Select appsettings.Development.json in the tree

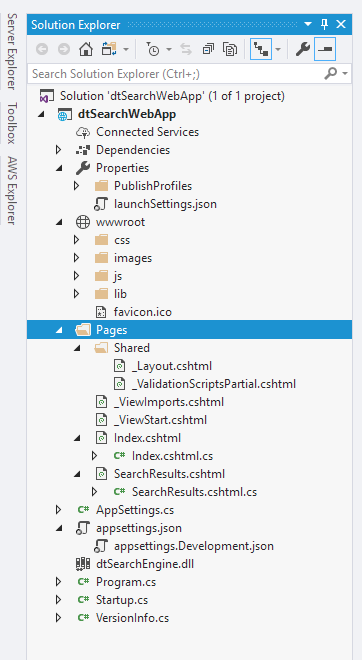[194, 546]
